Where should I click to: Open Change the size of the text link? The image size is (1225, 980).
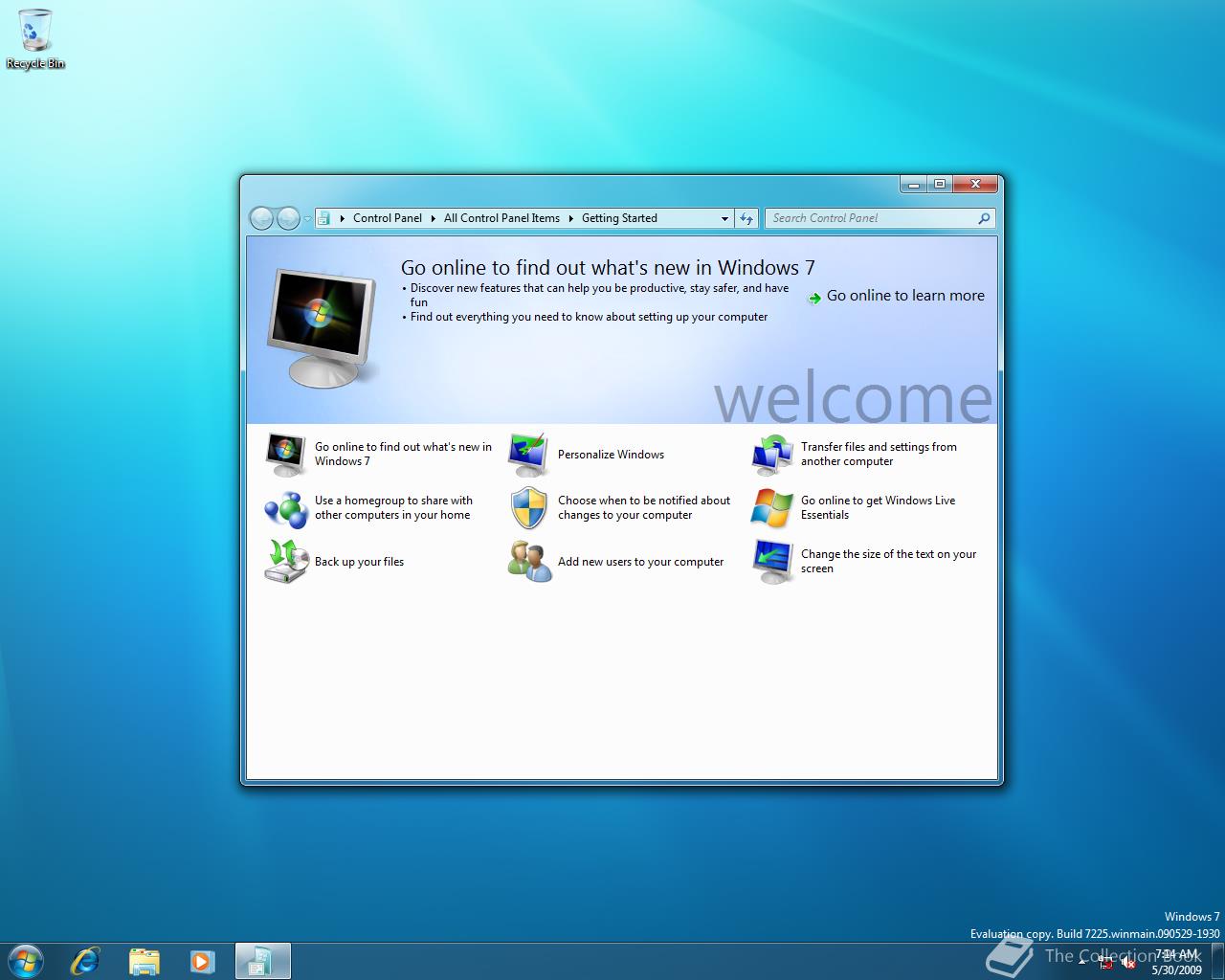(888, 561)
